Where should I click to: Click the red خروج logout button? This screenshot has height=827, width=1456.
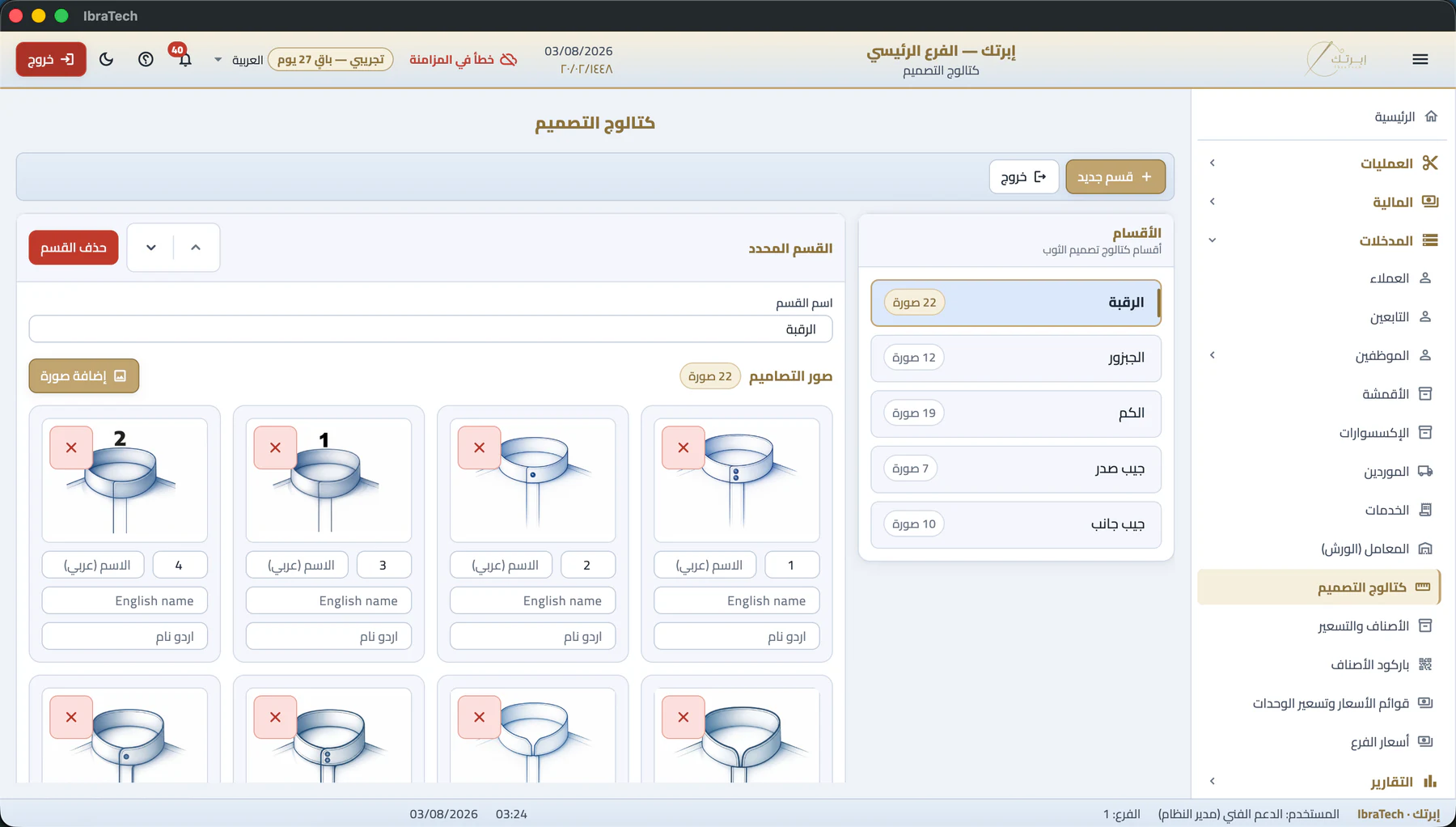point(51,59)
